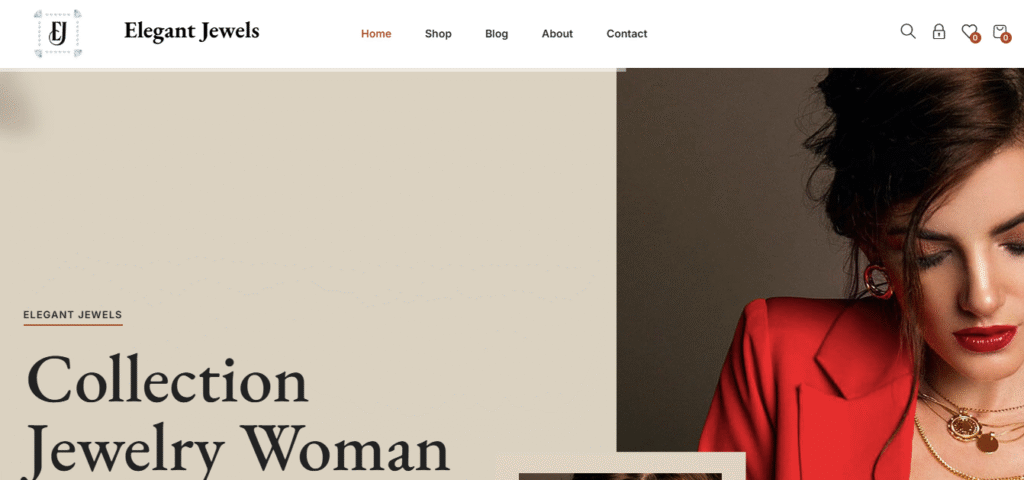View wishlist via heart icon
The image size is (1024, 480).
coord(969,31)
